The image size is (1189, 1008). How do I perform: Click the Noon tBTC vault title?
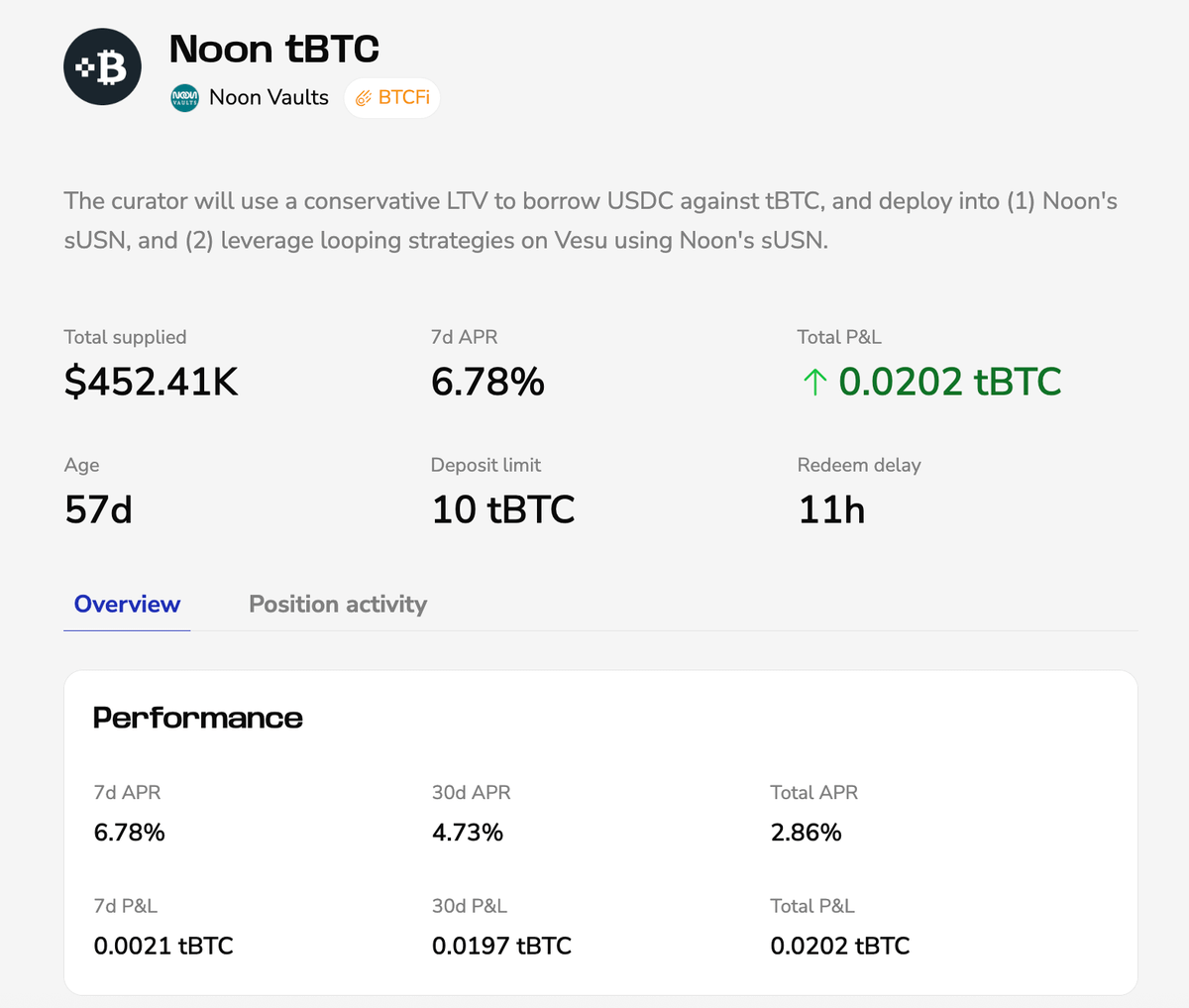point(273,49)
